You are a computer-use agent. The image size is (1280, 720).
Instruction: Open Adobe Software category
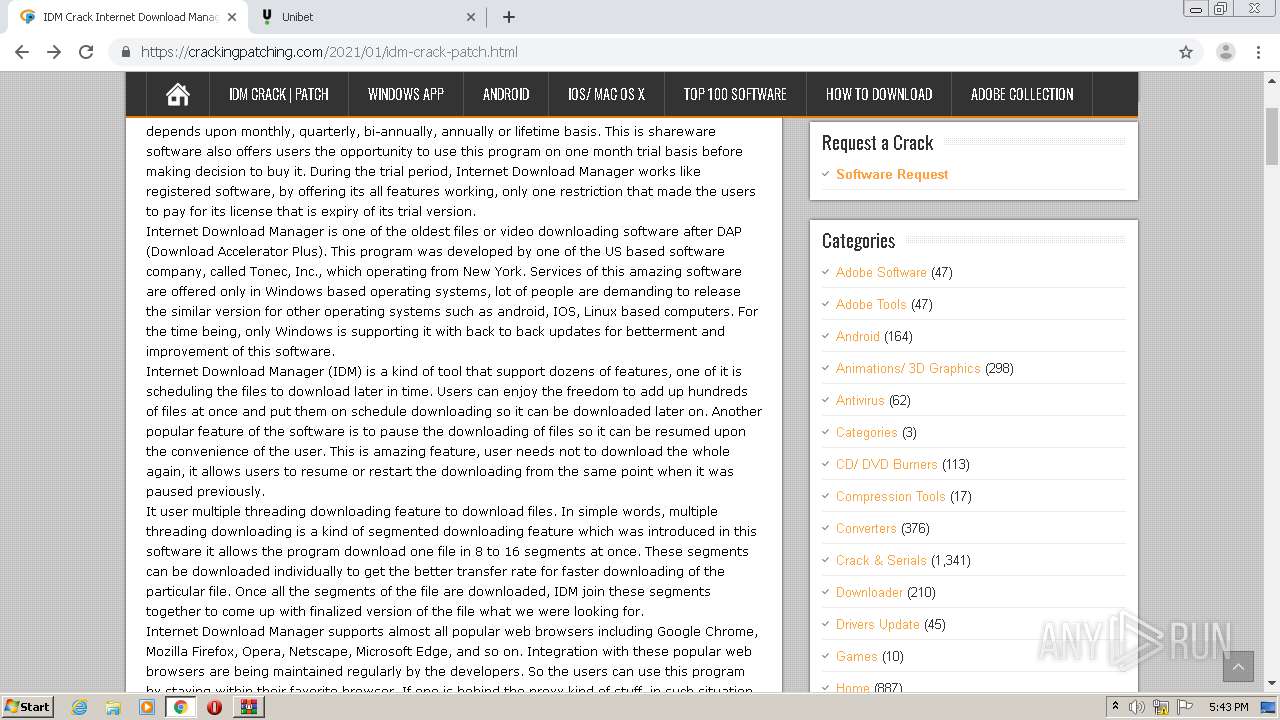[x=881, y=272]
